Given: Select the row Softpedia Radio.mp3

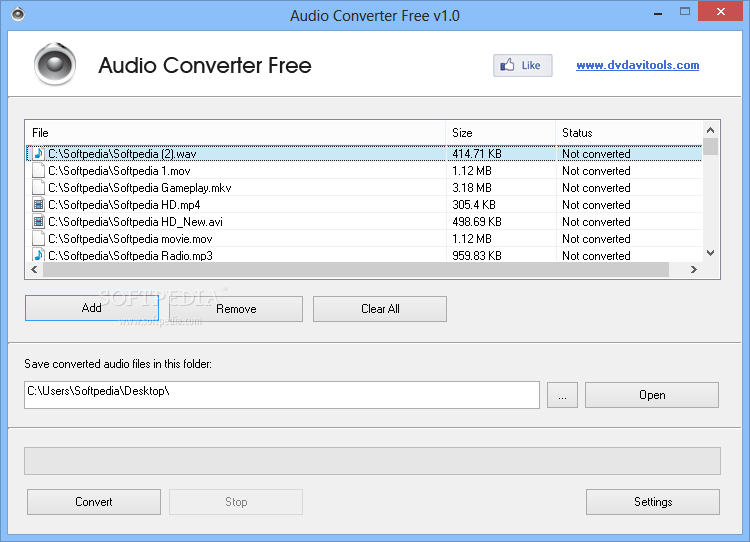Looking at the screenshot, I should (x=364, y=254).
